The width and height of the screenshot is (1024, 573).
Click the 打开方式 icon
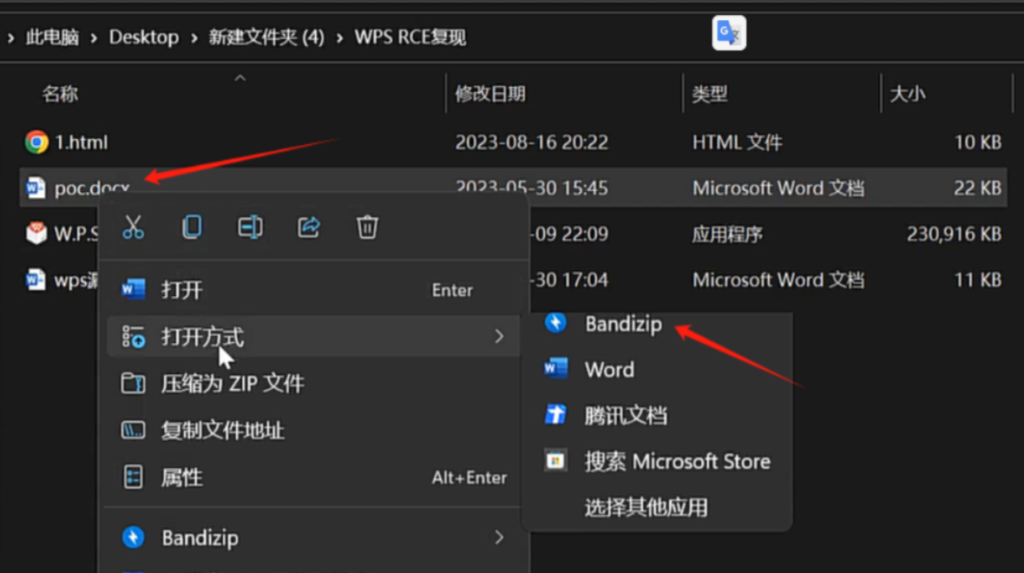point(133,336)
